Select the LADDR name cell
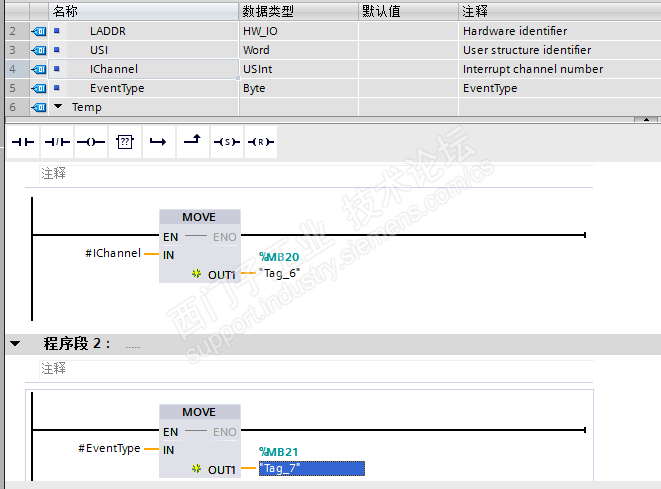The width and height of the screenshot is (661, 489). tap(143, 31)
